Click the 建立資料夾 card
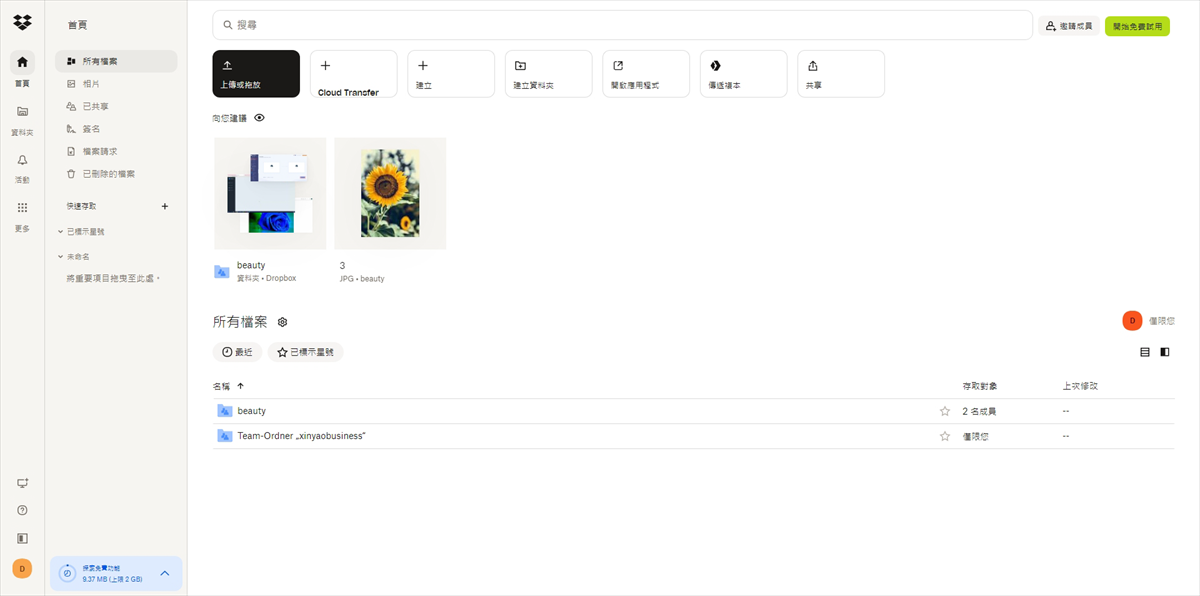 pyautogui.click(x=548, y=74)
